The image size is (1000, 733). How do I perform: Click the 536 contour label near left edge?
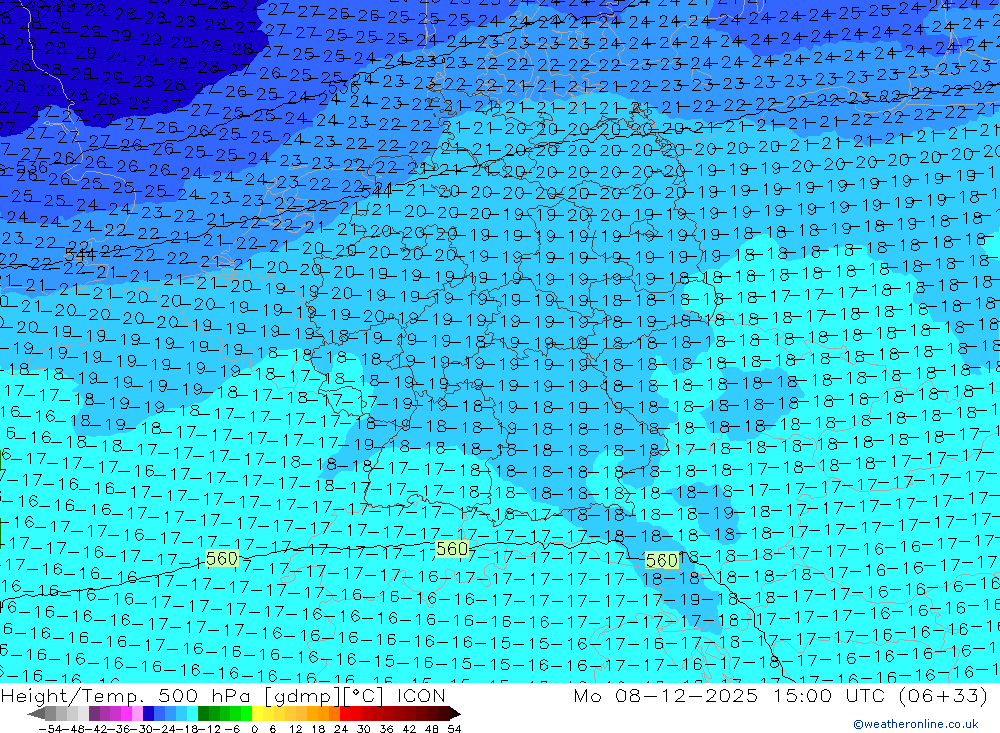tap(32, 168)
